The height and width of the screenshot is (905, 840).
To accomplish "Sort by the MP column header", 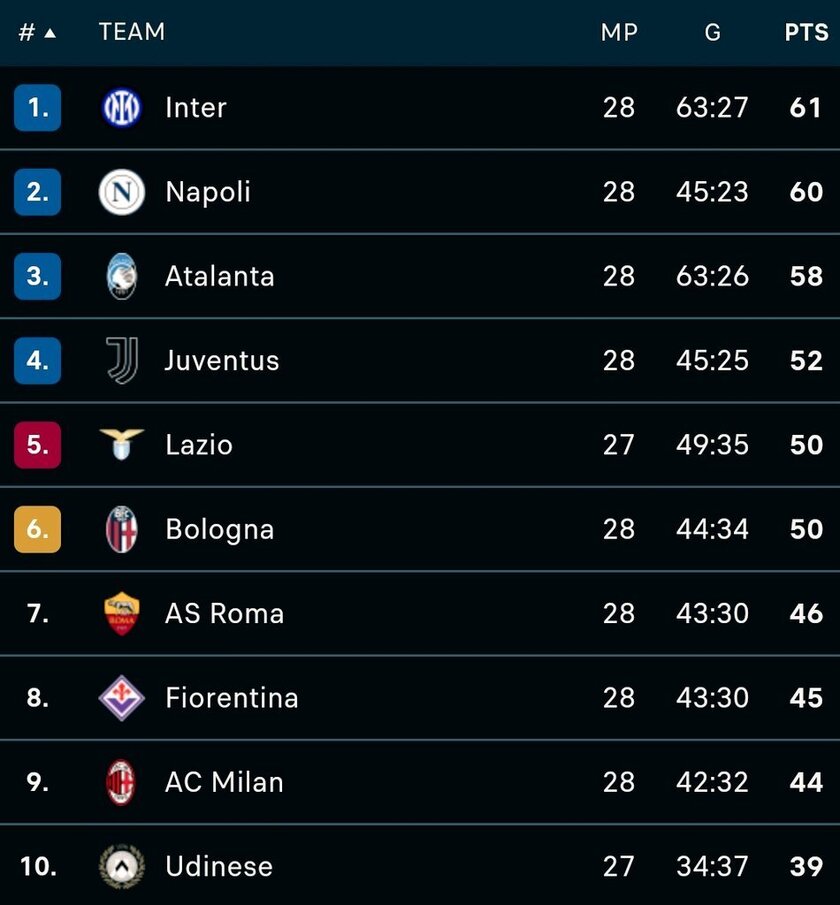I will point(619,32).
